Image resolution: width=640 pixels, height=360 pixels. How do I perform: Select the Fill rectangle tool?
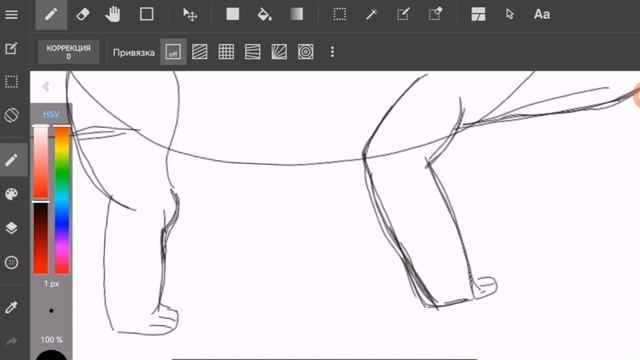(233, 14)
